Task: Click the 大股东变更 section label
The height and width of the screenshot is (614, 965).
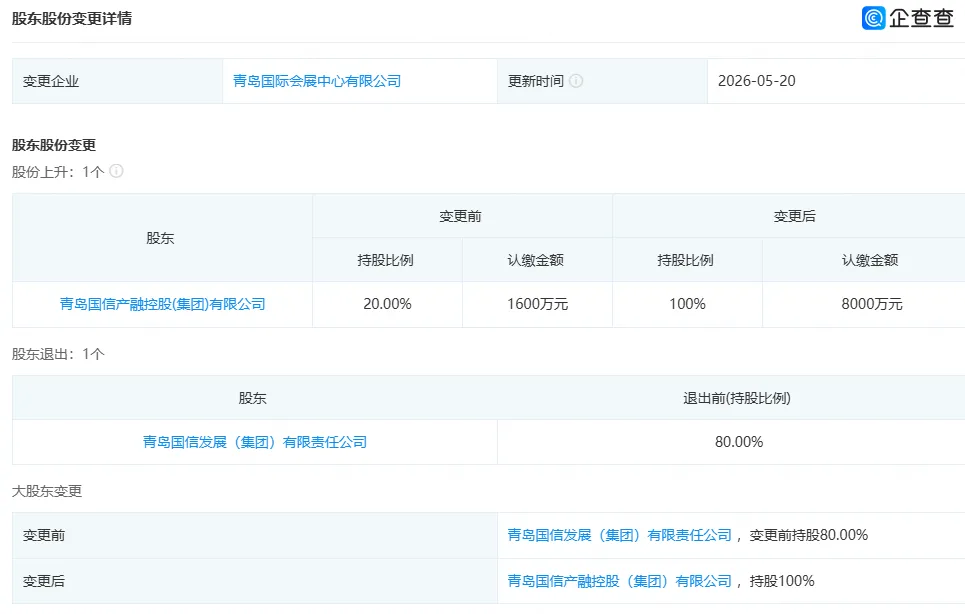Action: (x=47, y=491)
